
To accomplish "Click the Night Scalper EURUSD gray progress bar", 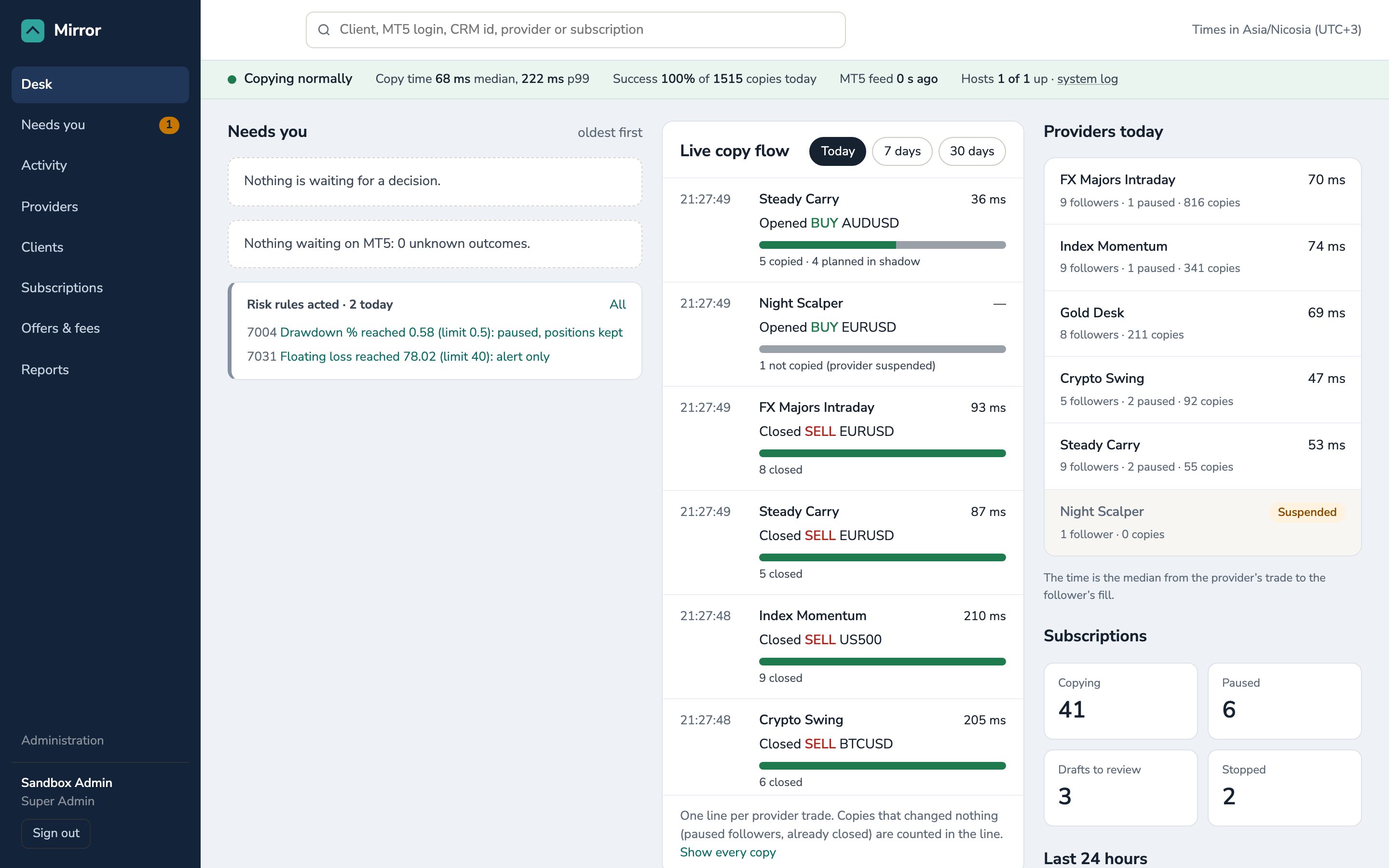I will tap(882, 349).
